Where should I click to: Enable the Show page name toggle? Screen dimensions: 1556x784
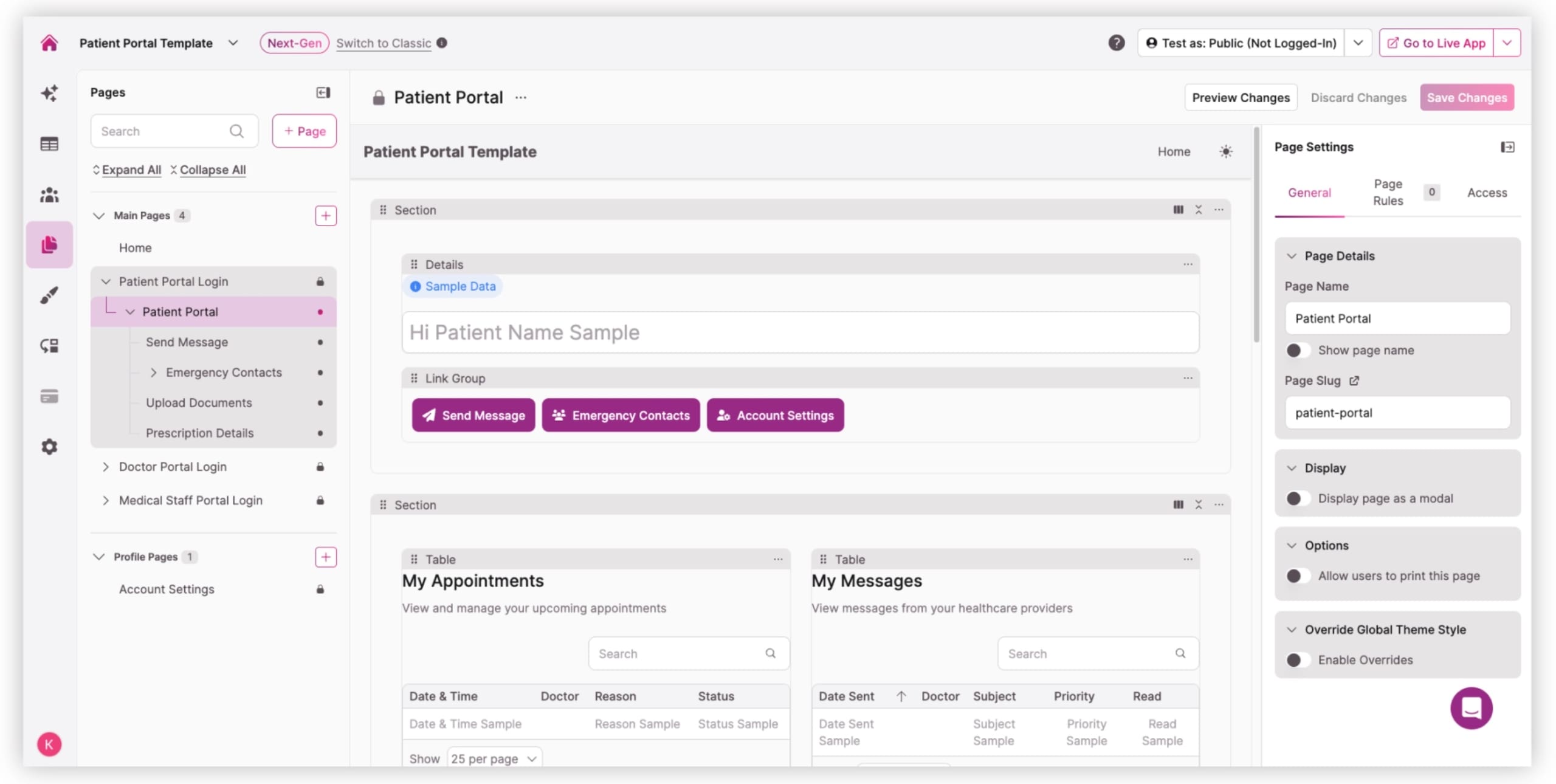pyautogui.click(x=1298, y=350)
